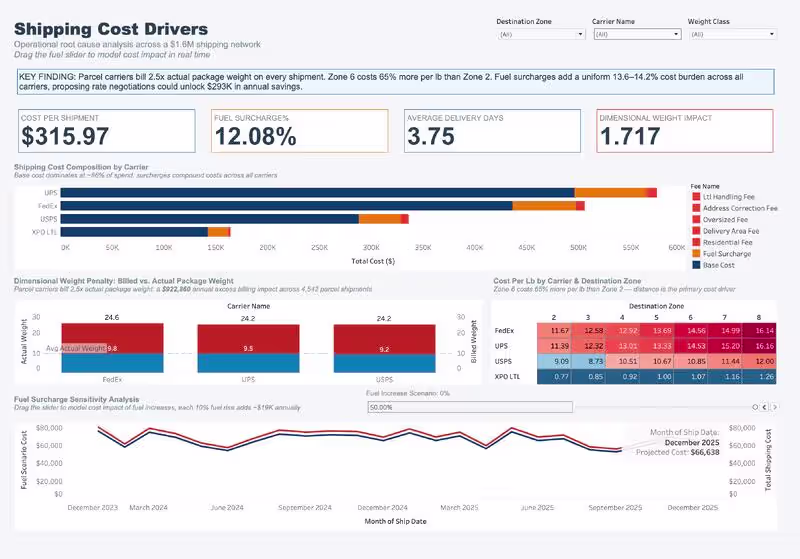The image size is (800, 559).
Task: Select the Fuel Surcharge legend swatch
Action: click(696, 253)
